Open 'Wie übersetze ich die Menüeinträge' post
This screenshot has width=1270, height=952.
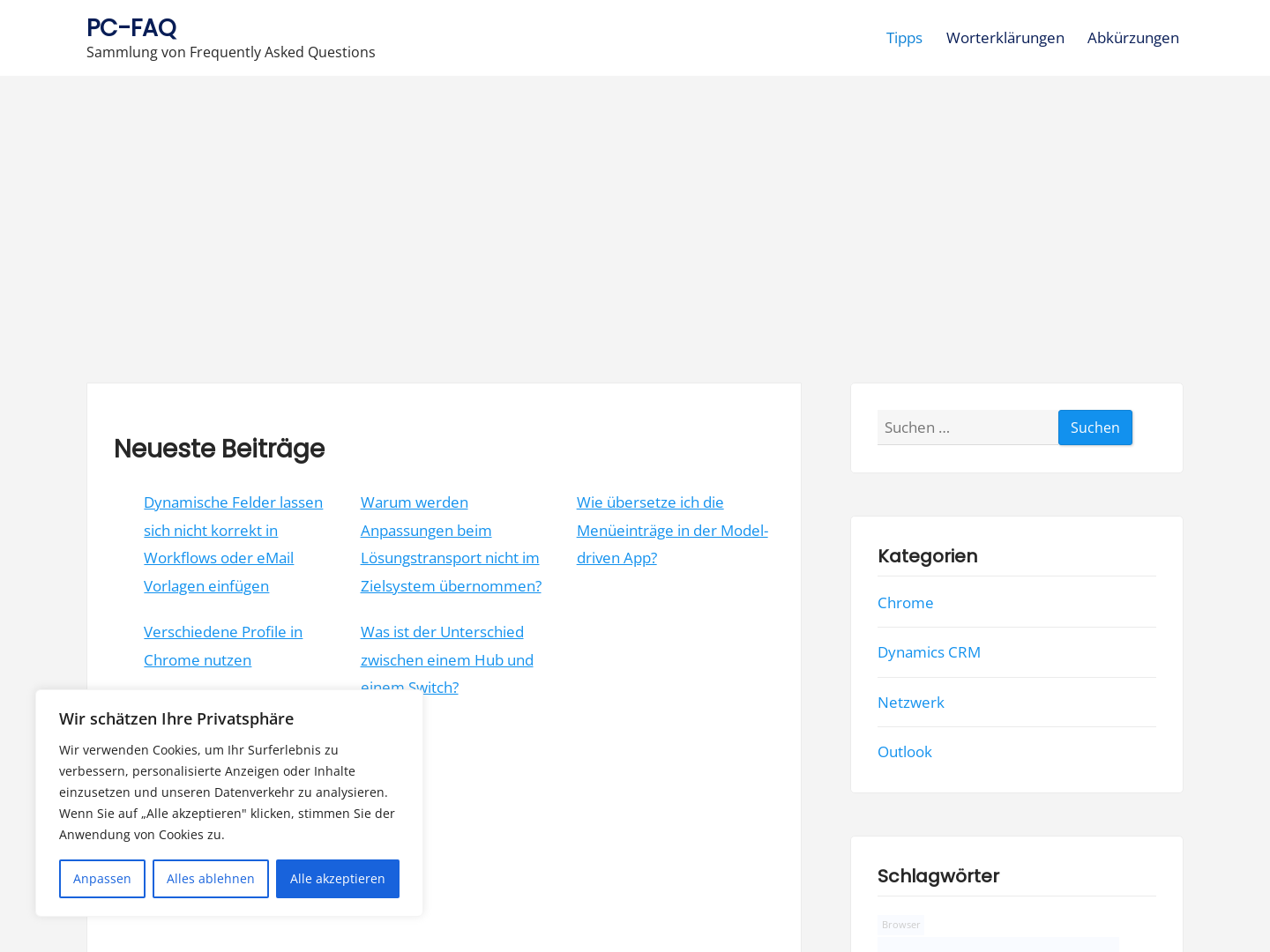pyautogui.click(x=672, y=530)
